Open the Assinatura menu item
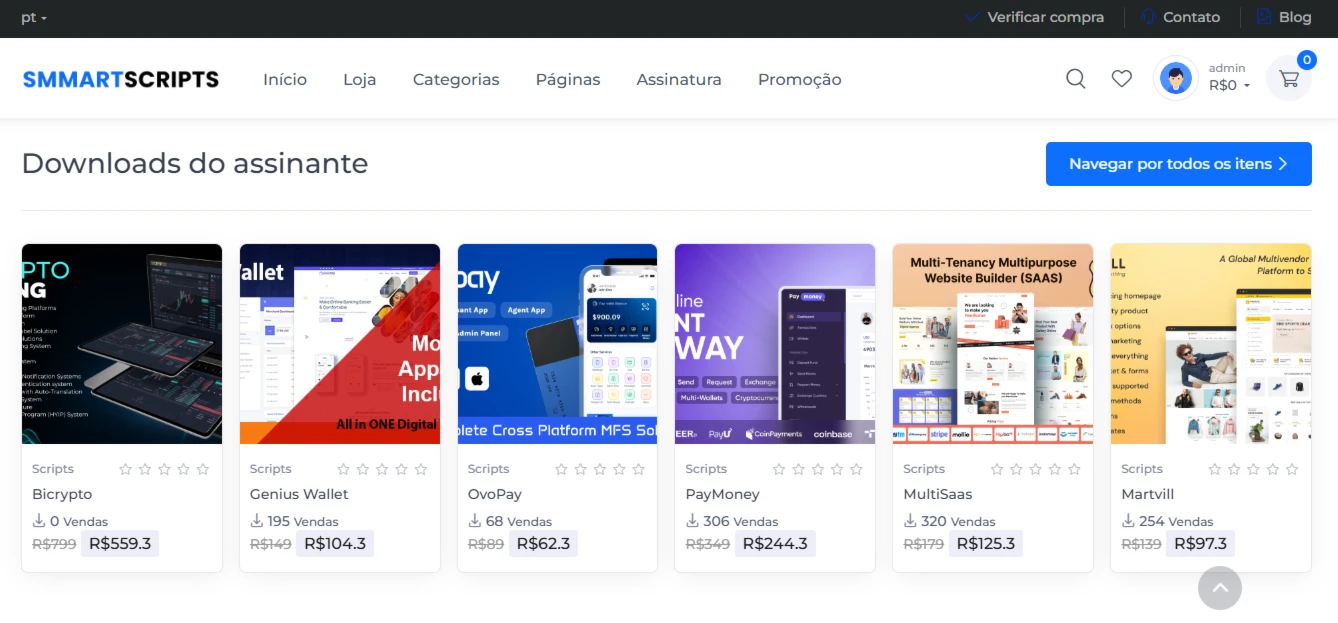Screen dimensions: 1338x623 [x=679, y=79]
